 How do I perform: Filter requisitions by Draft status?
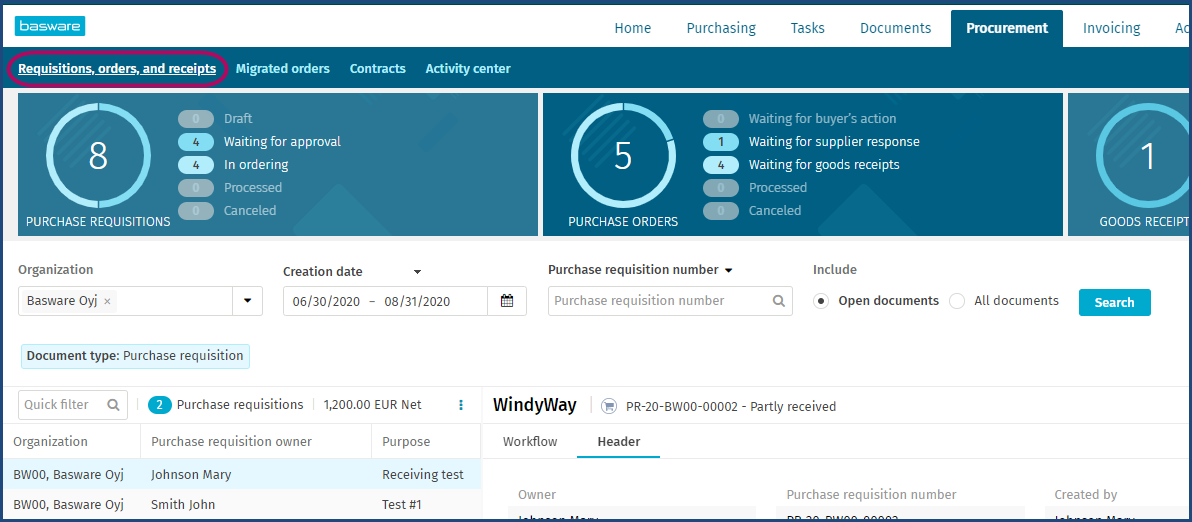215,119
